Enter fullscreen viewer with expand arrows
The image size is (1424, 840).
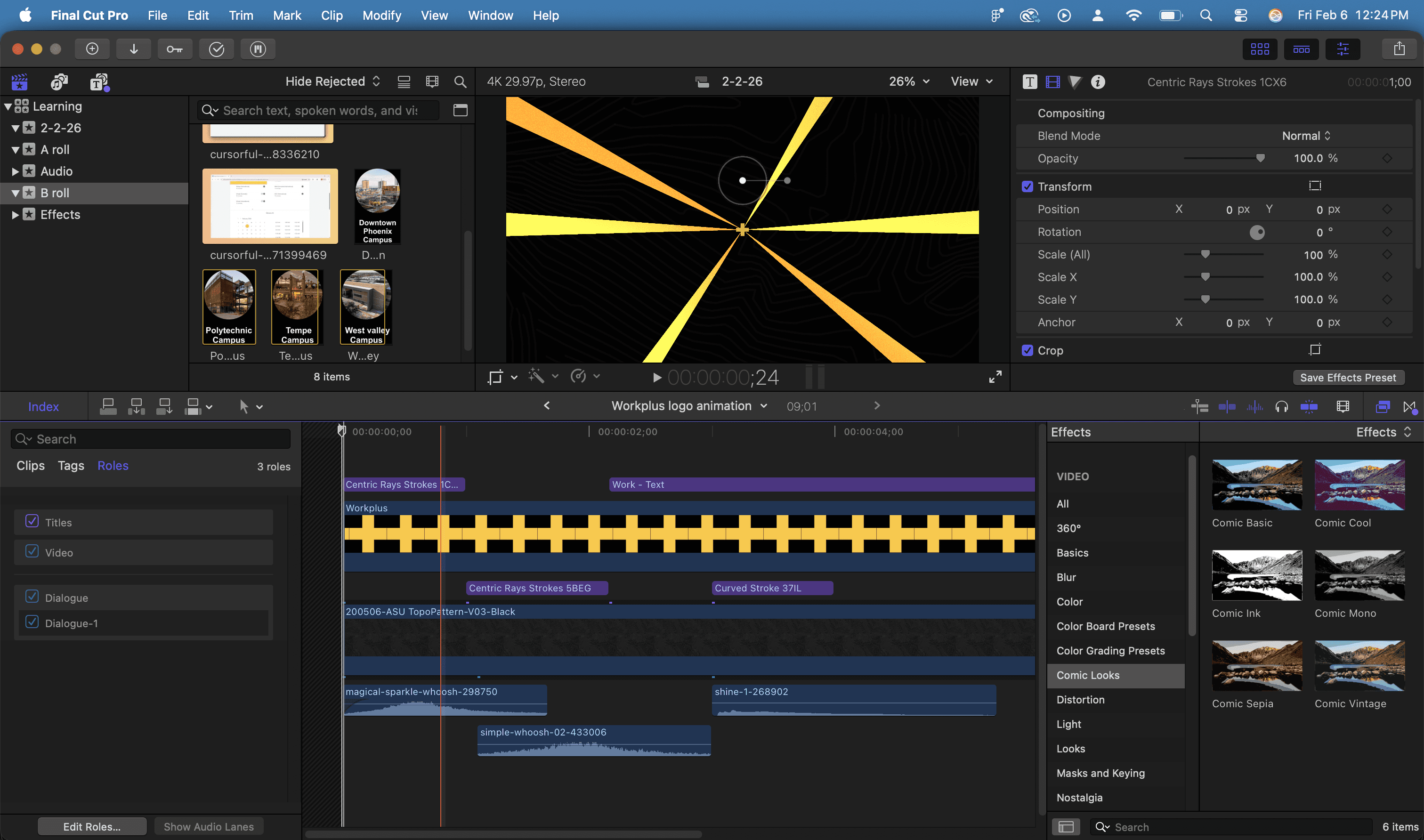click(995, 377)
